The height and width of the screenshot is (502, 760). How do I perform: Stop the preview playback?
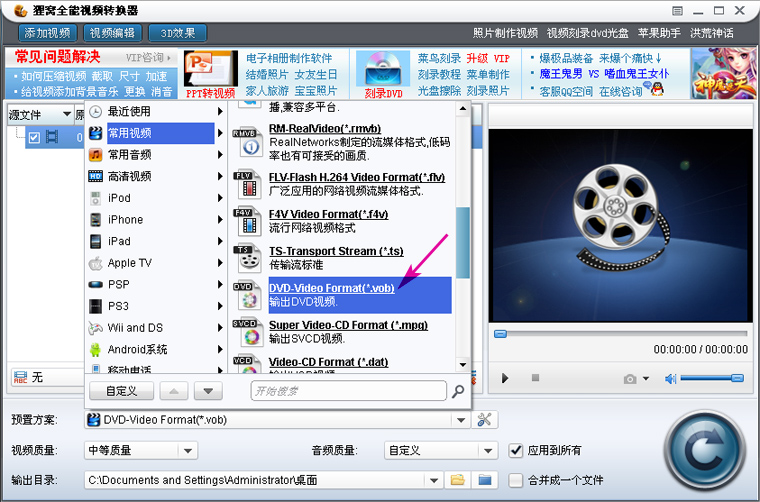click(x=535, y=377)
